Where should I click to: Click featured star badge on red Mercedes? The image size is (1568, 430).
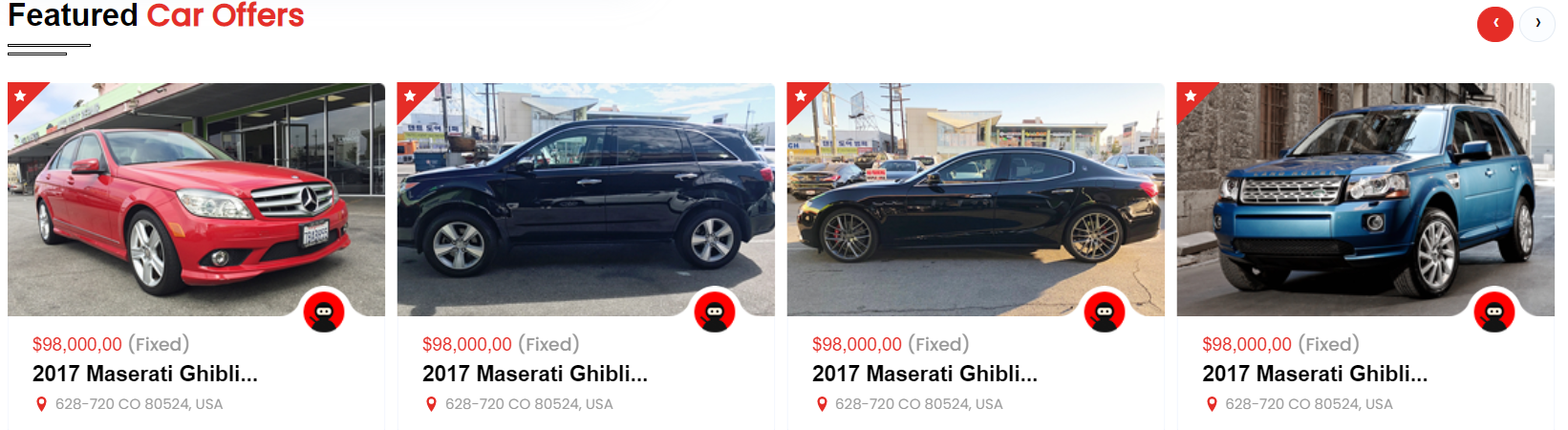pyautogui.click(x=20, y=96)
